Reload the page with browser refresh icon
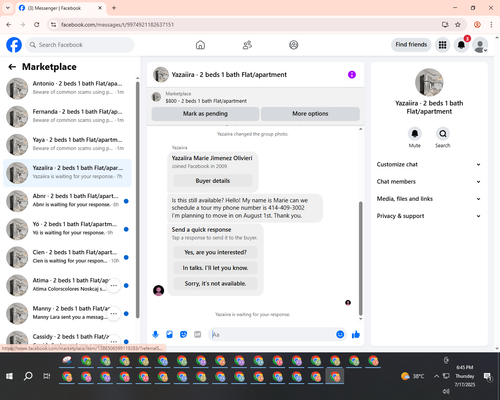 point(37,25)
